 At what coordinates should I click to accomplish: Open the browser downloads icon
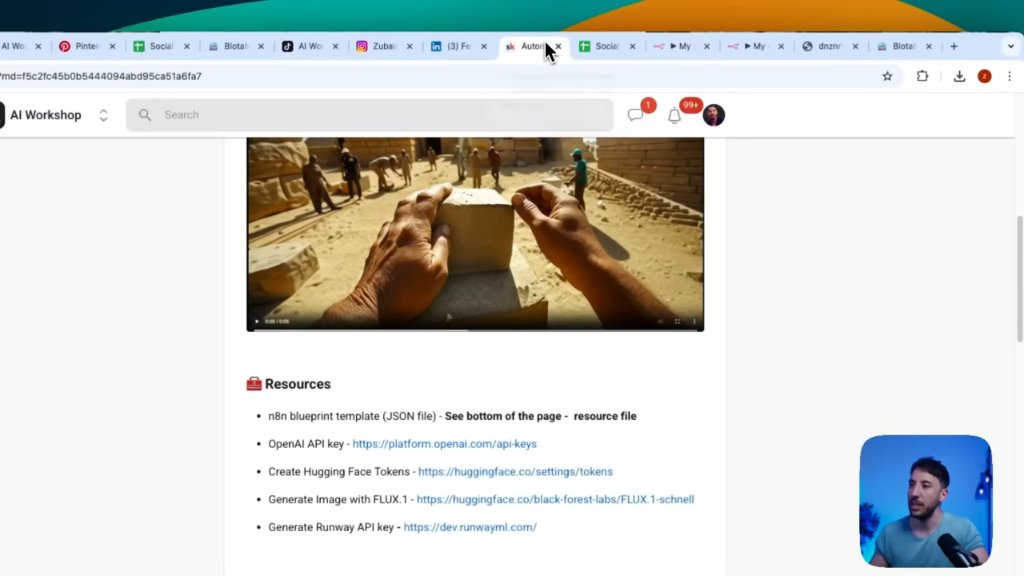tap(959, 76)
